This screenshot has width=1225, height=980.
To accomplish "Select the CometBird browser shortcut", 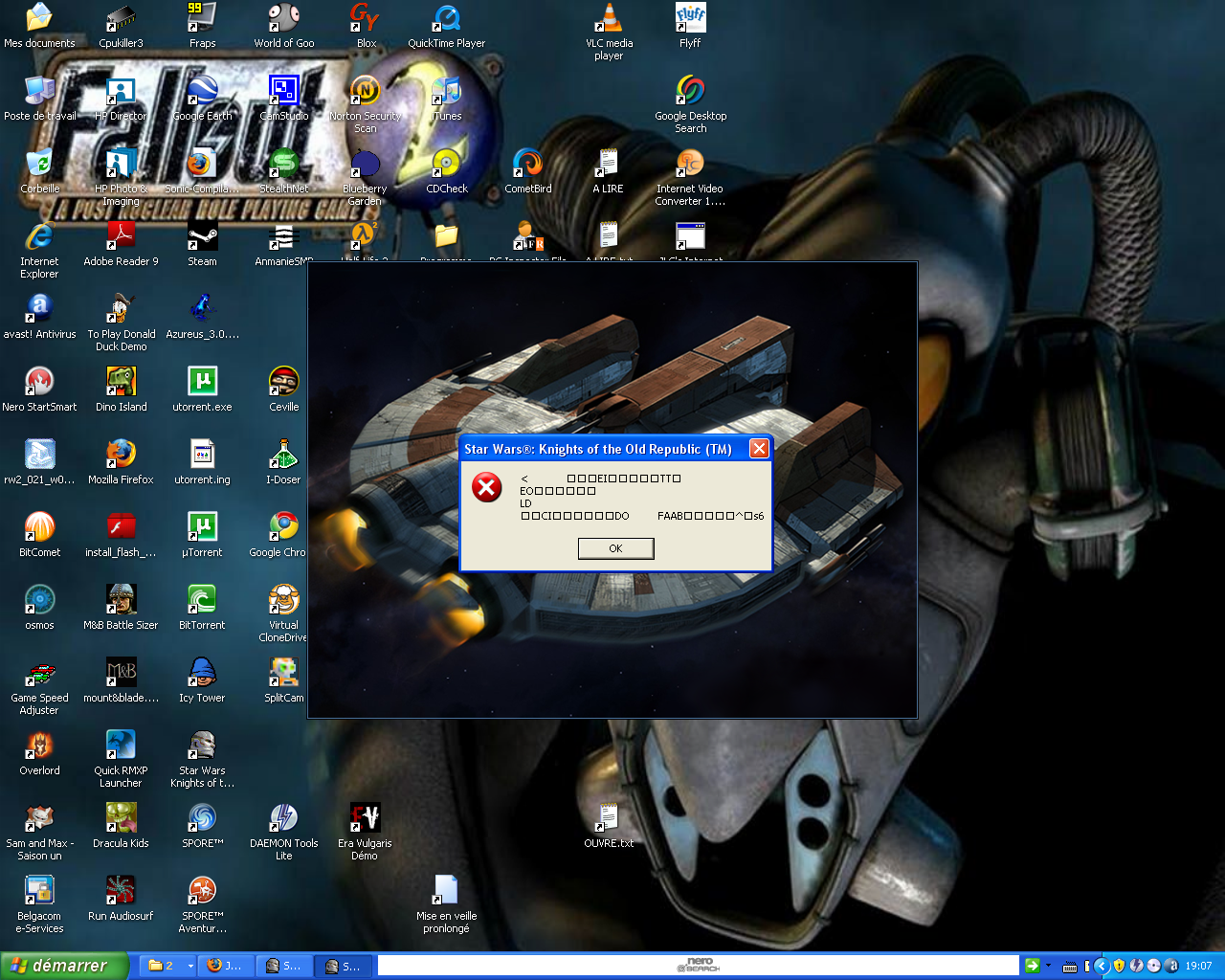I will click(x=527, y=171).
